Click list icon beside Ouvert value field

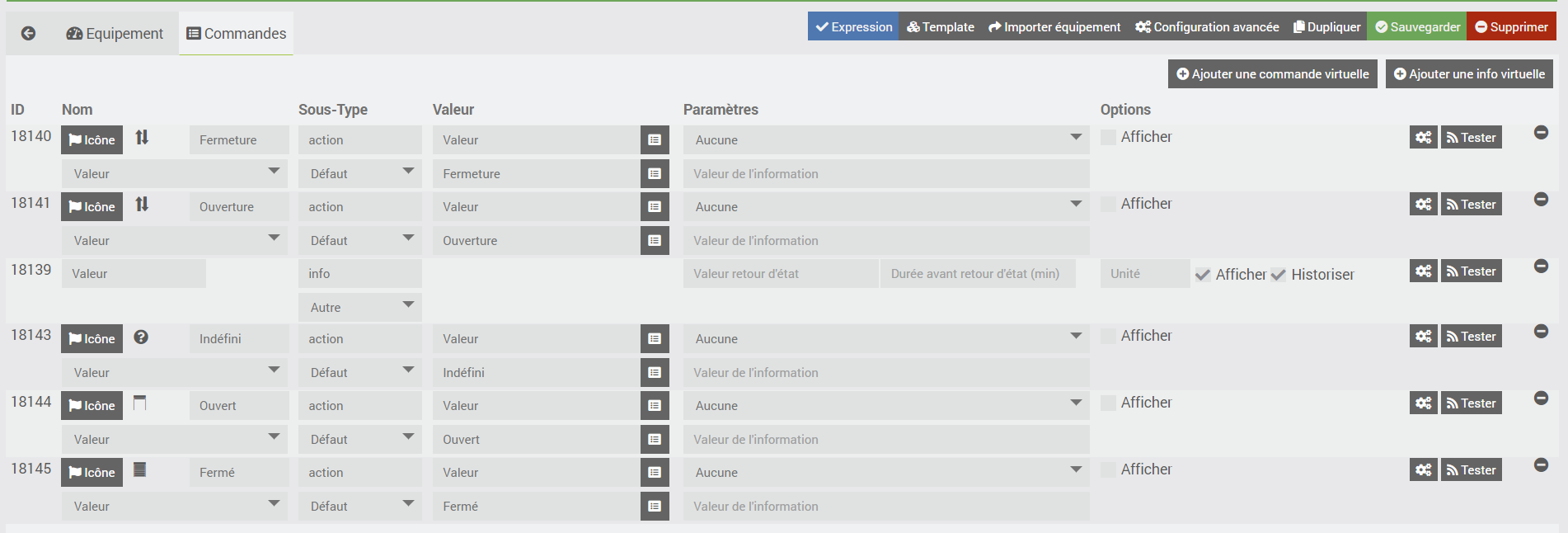(x=655, y=440)
